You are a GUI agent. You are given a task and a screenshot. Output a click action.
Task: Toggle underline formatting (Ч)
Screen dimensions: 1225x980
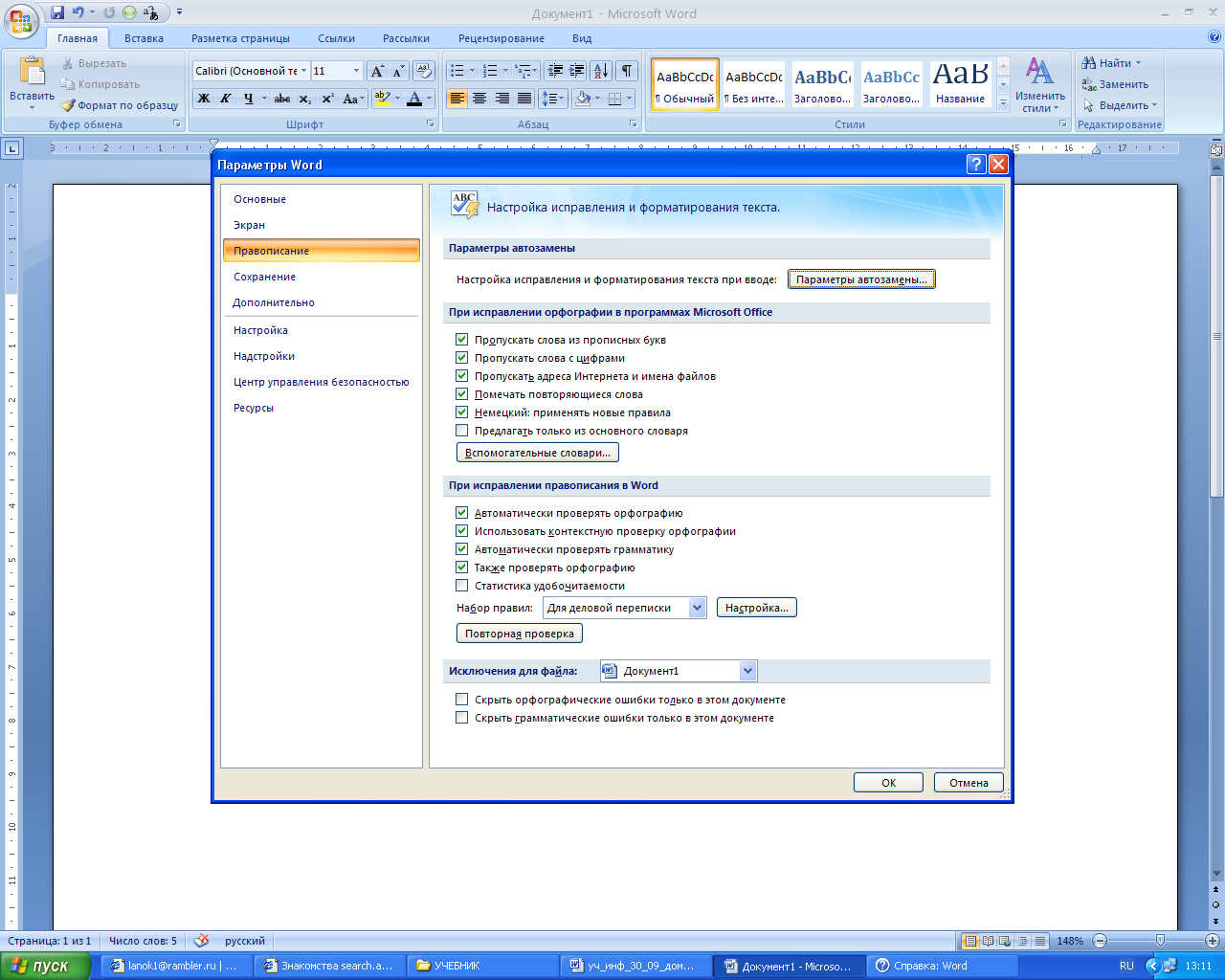tap(249, 99)
